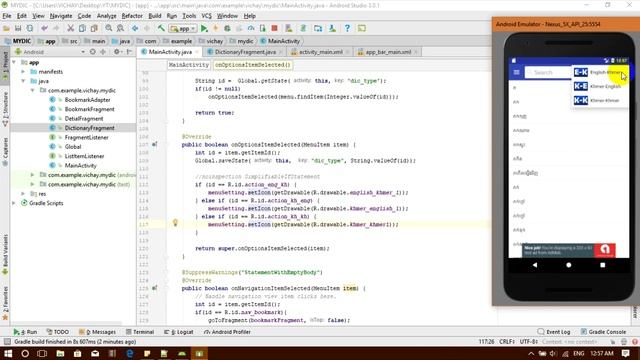Screen dimensions: 640x360
Task: Select English-Khmer option in emulator menu
Action: click(x=599, y=73)
